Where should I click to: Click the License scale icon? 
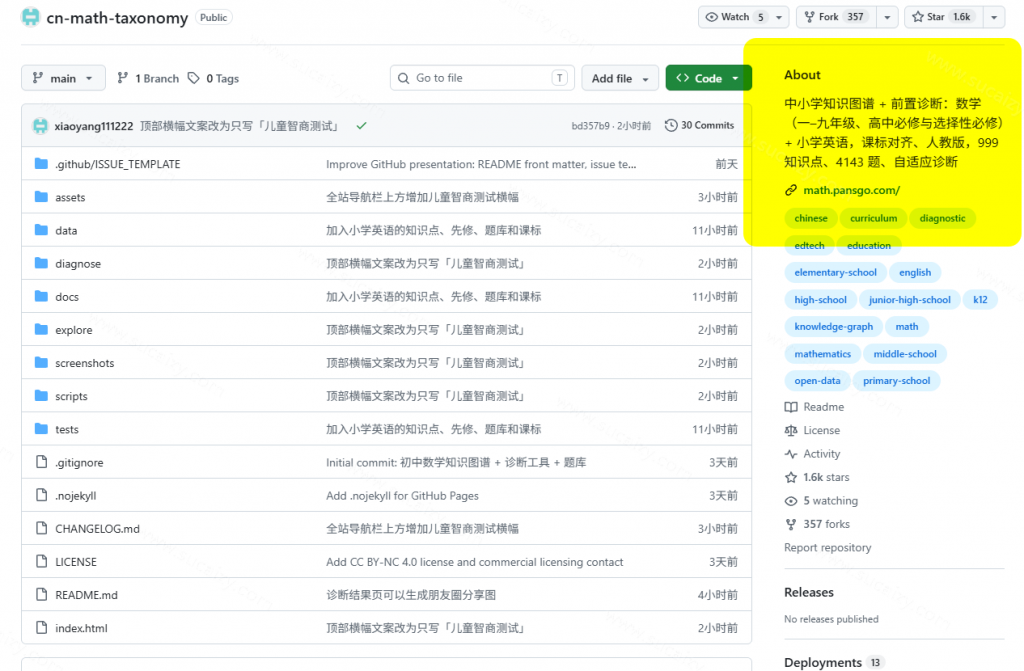point(791,431)
